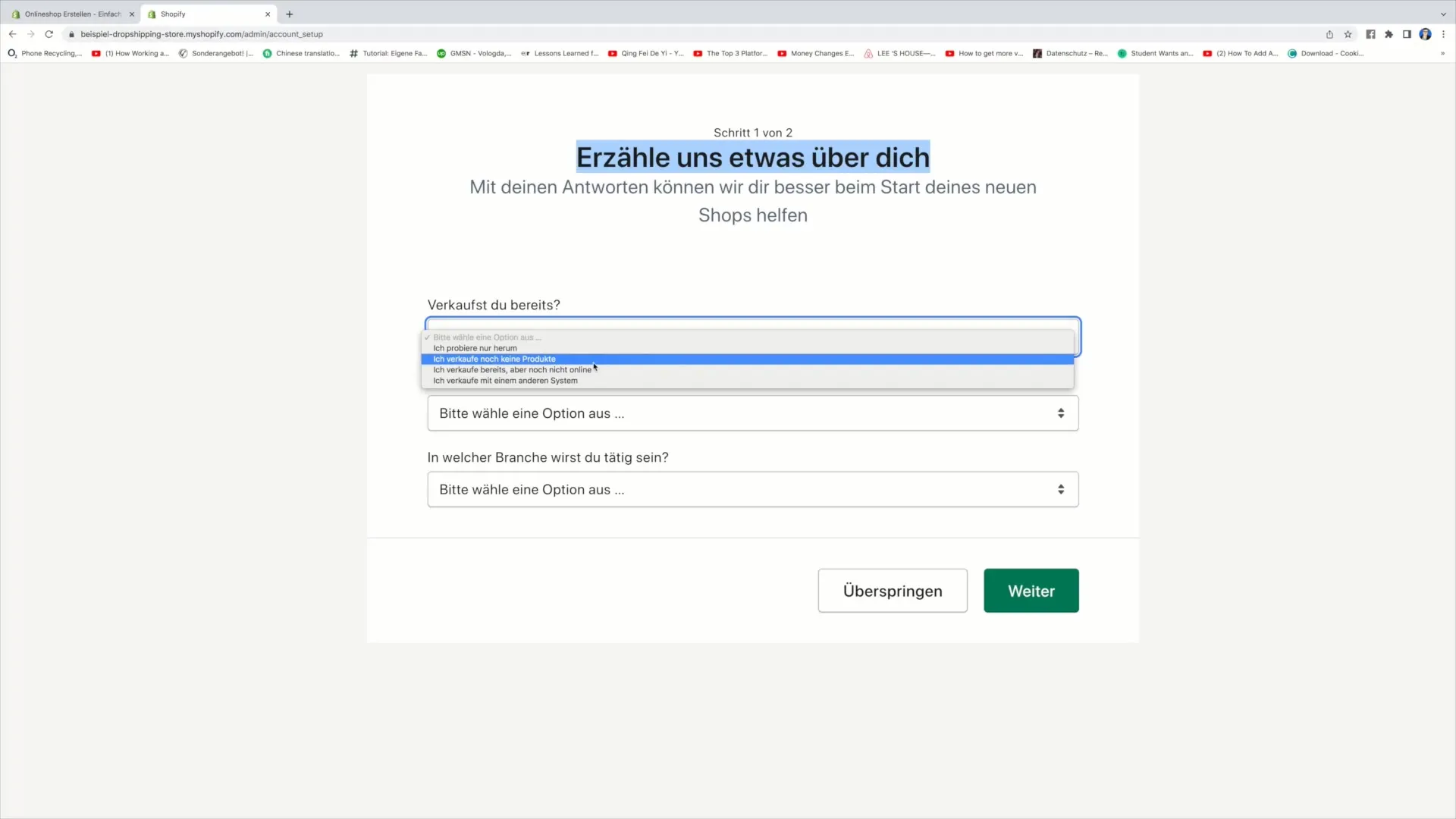The image size is (1456, 819).
Task: Click the browser back navigation arrow
Action: pos(13,34)
